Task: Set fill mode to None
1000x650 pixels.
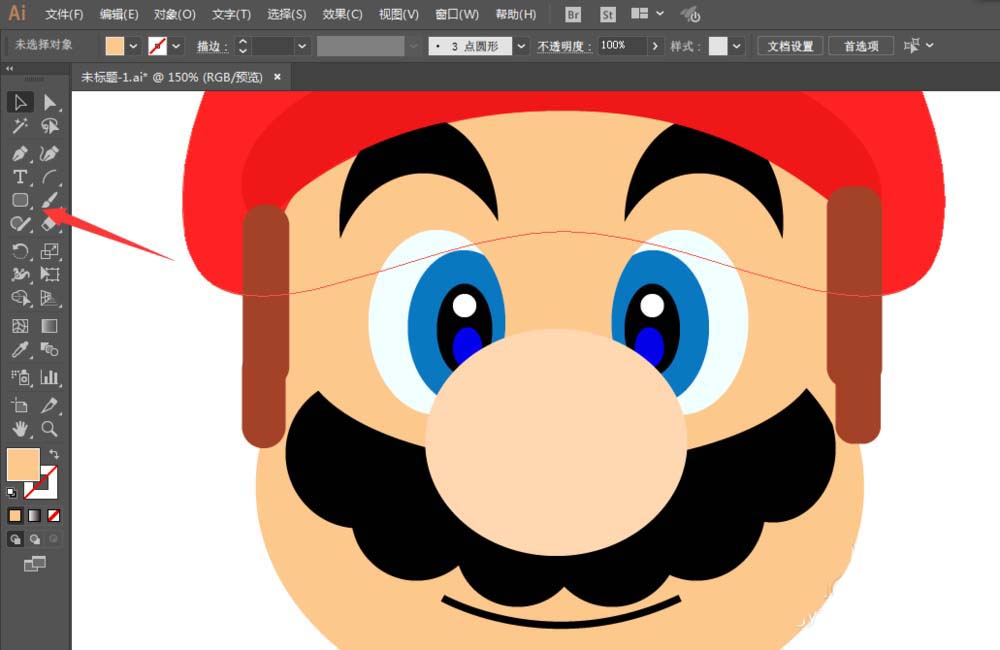Action: pyautogui.click(x=54, y=515)
